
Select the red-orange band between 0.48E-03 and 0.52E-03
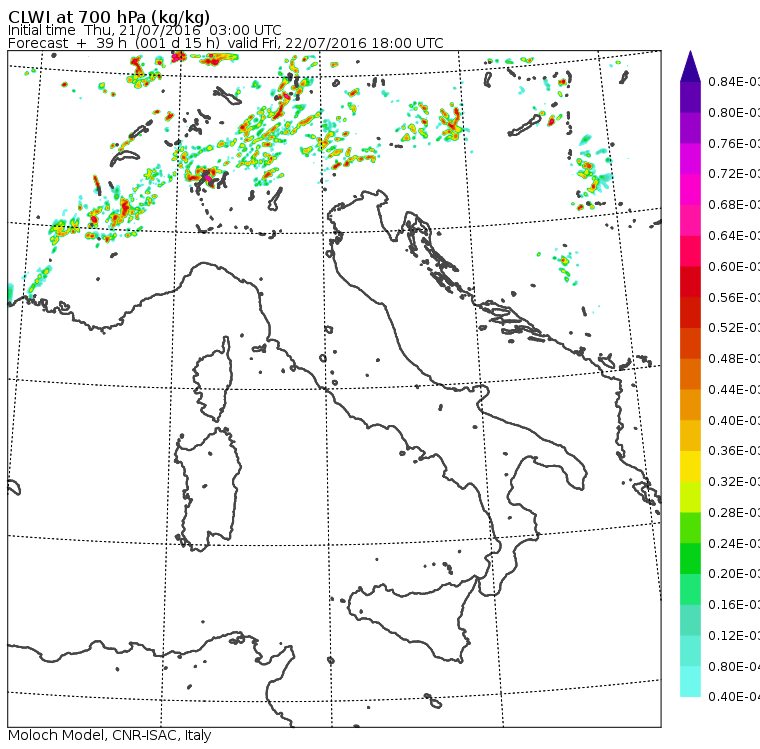click(690, 343)
